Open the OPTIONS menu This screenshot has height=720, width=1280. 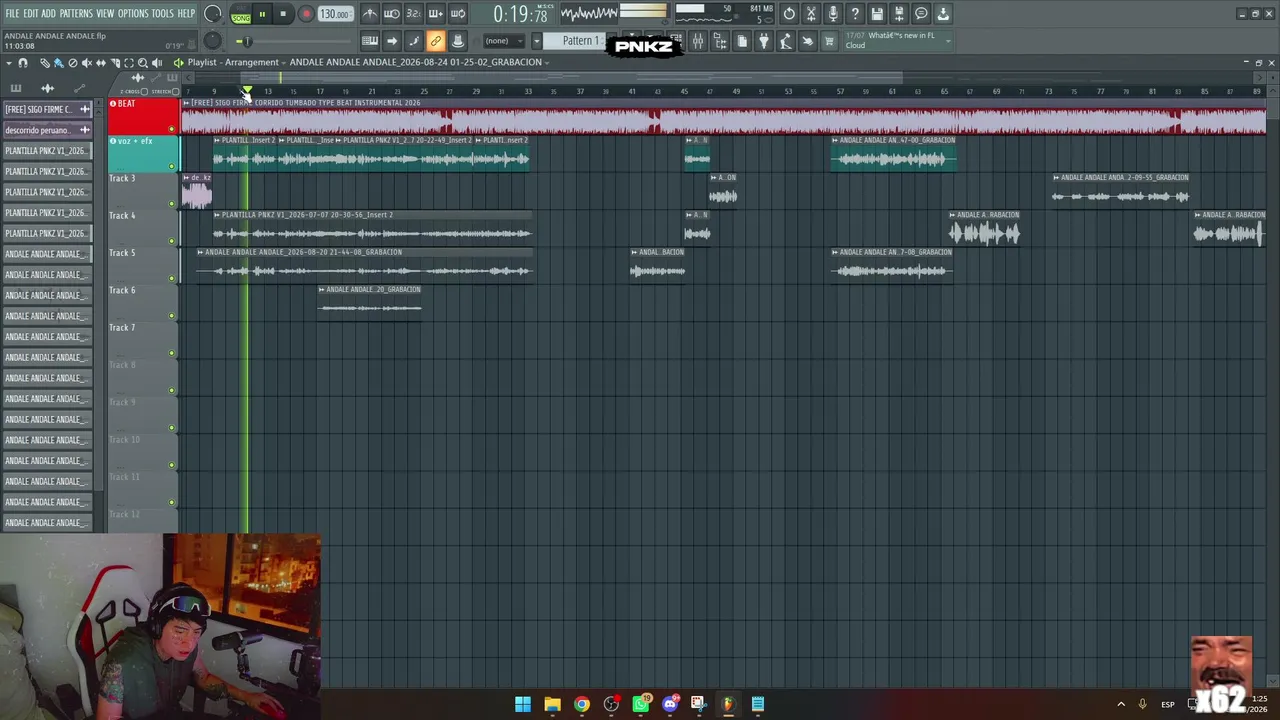click(133, 14)
